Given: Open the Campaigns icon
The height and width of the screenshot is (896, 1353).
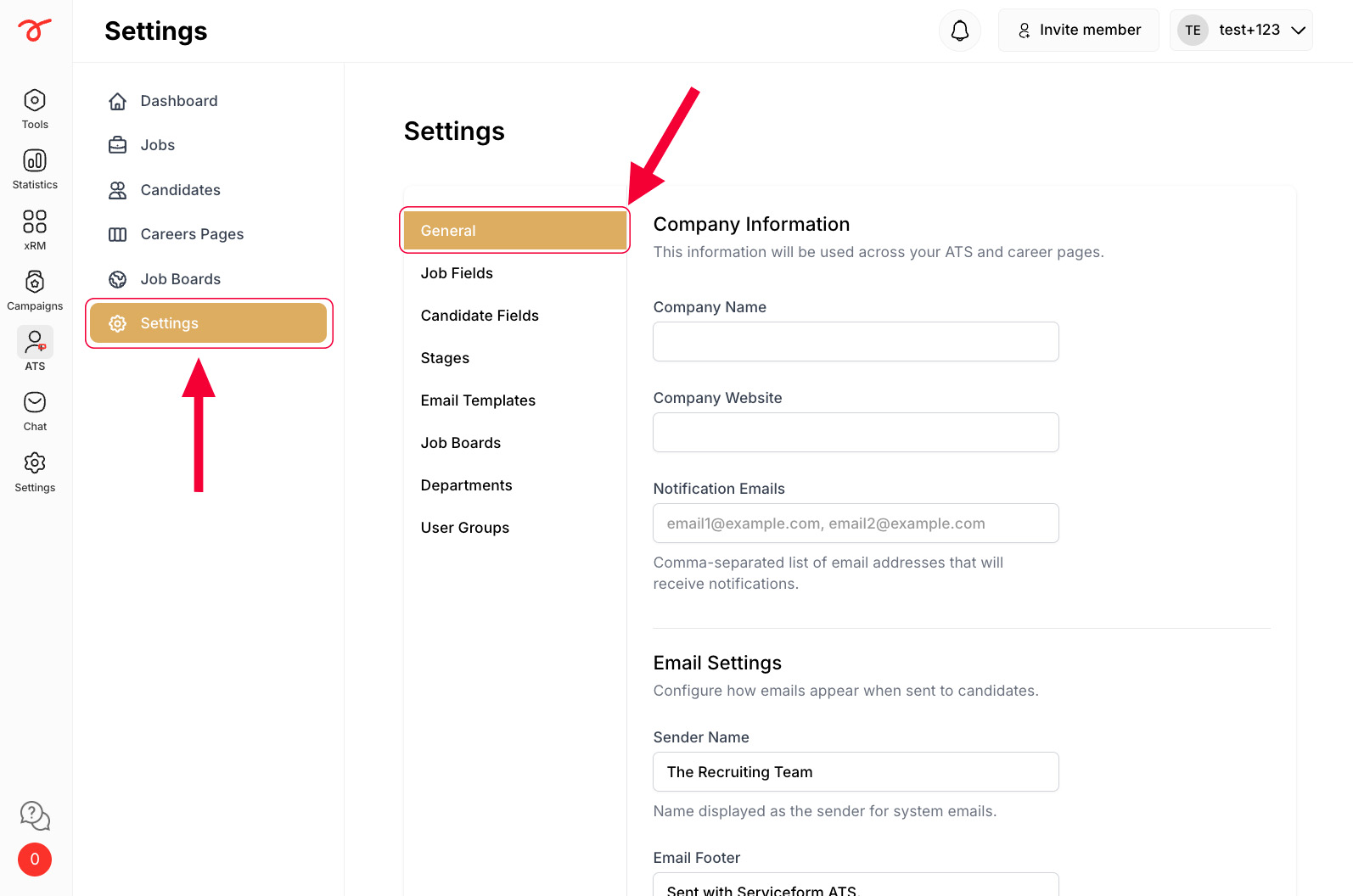Looking at the screenshot, I should pyautogui.click(x=35, y=282).
